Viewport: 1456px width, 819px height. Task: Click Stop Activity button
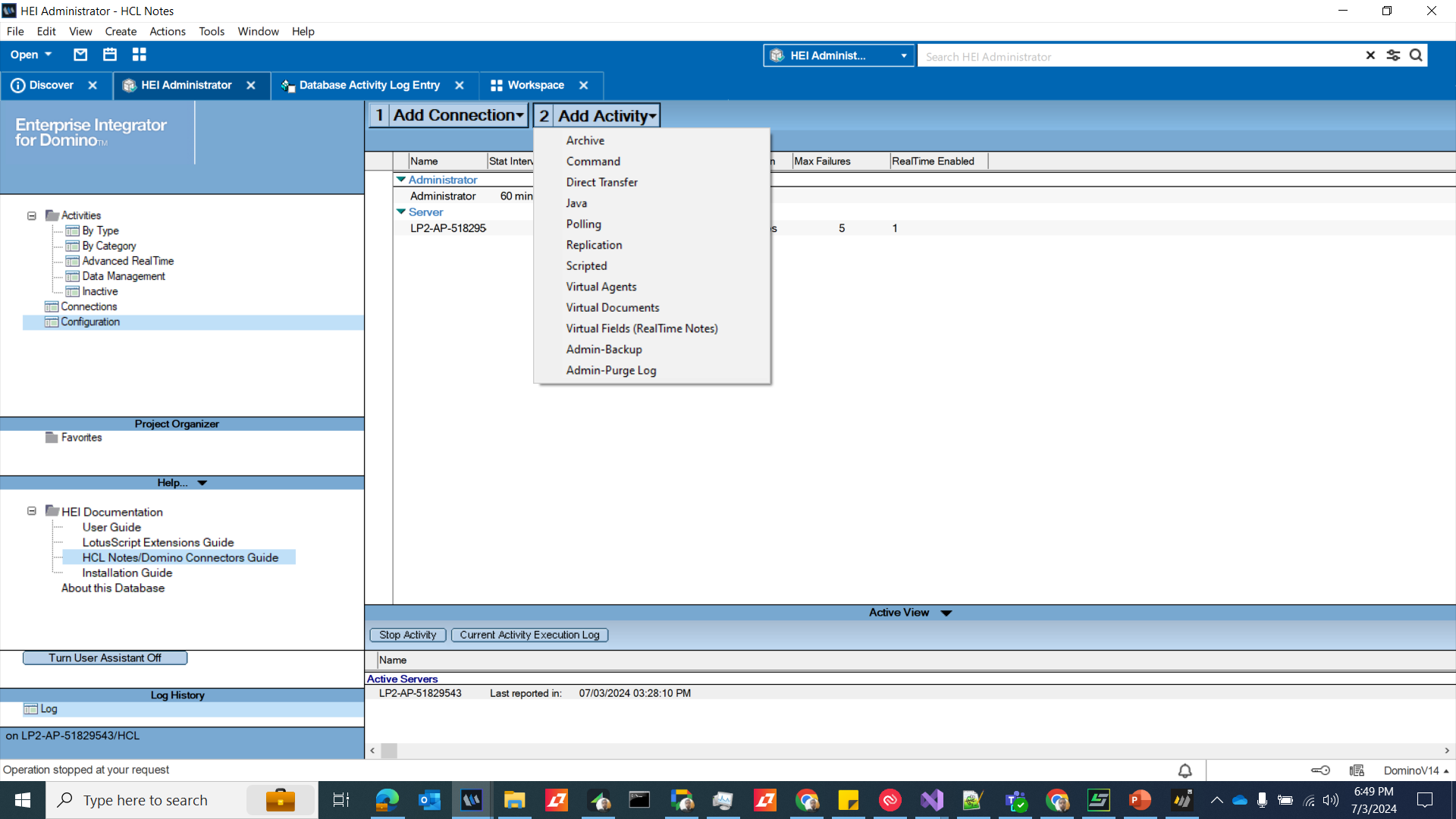408,635
